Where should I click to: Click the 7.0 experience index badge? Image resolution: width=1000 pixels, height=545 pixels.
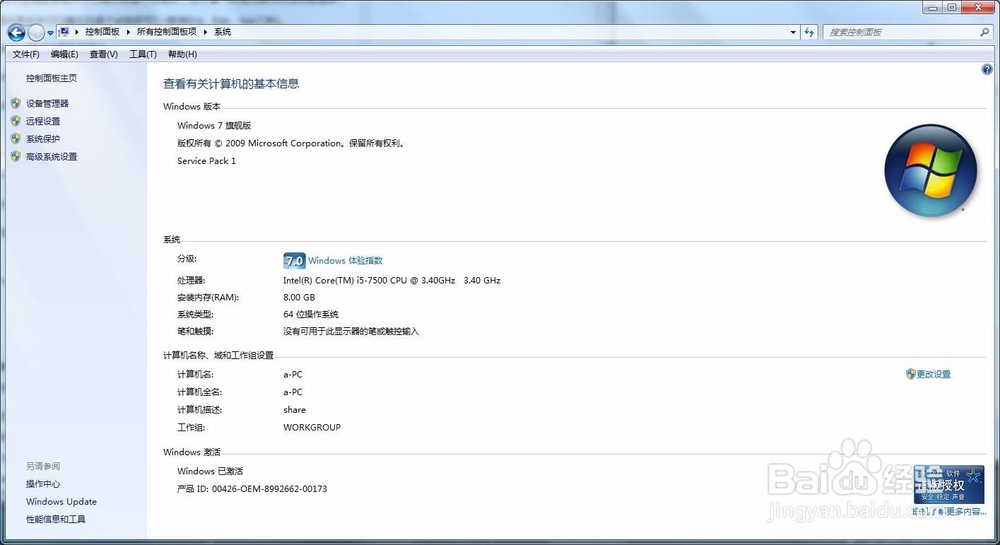coord(294,260)
